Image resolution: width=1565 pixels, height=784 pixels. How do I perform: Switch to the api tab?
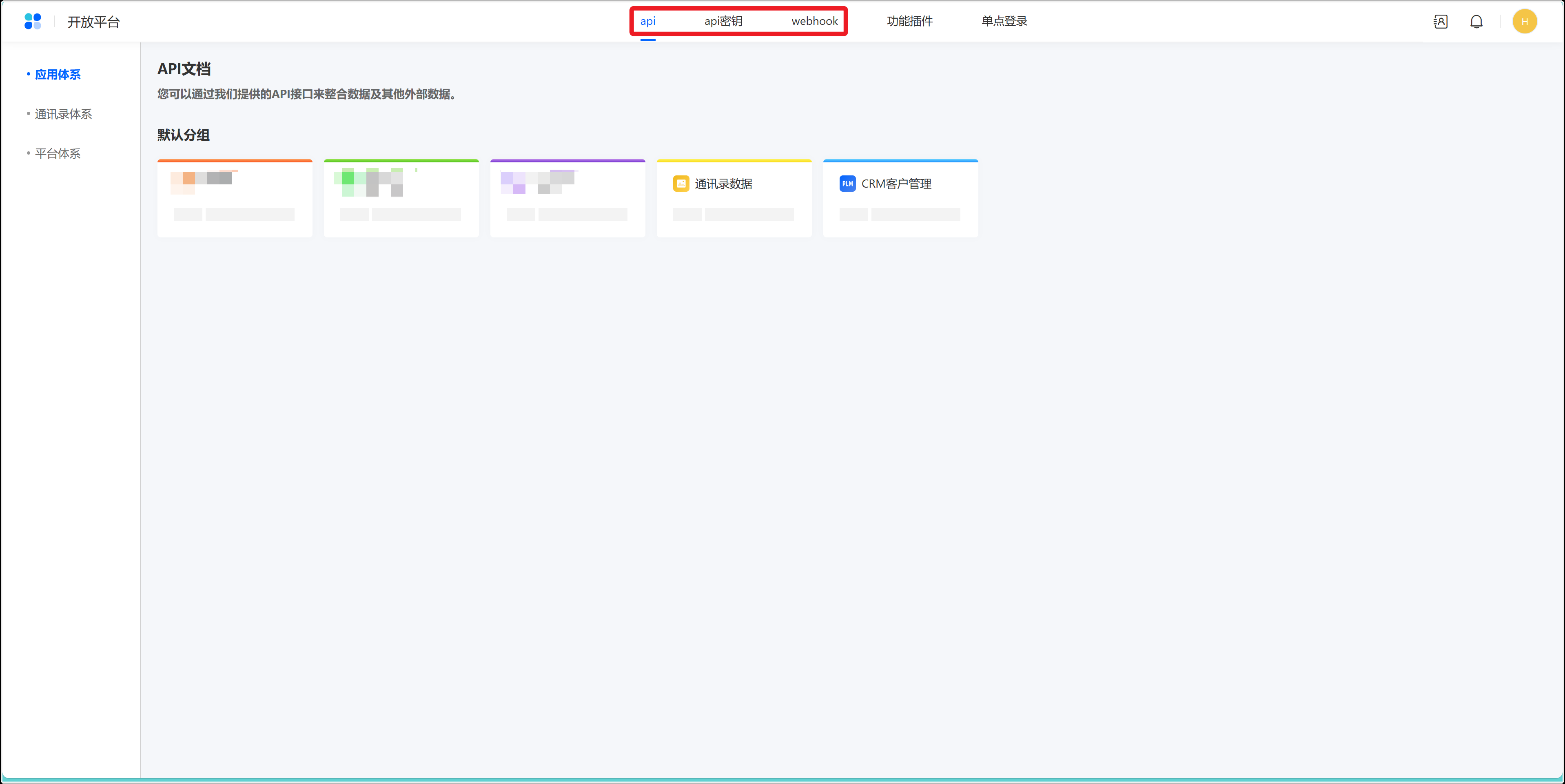(x=647, y=21)
